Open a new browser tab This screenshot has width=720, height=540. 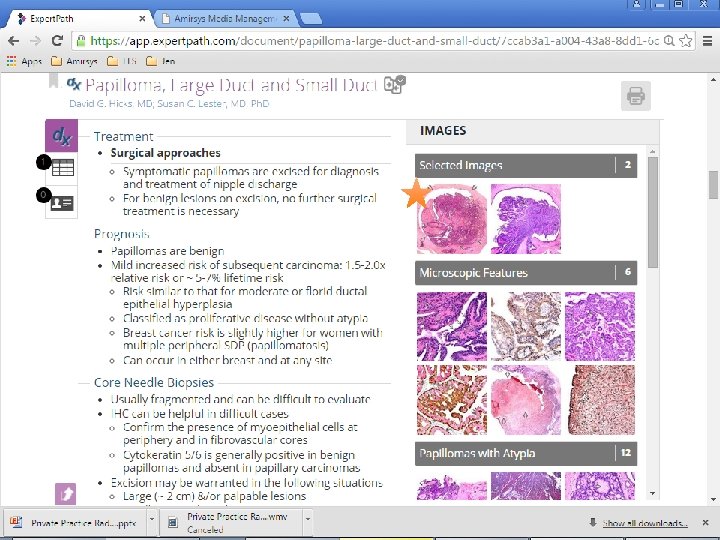pyautogui.click(x=311, y=19)
